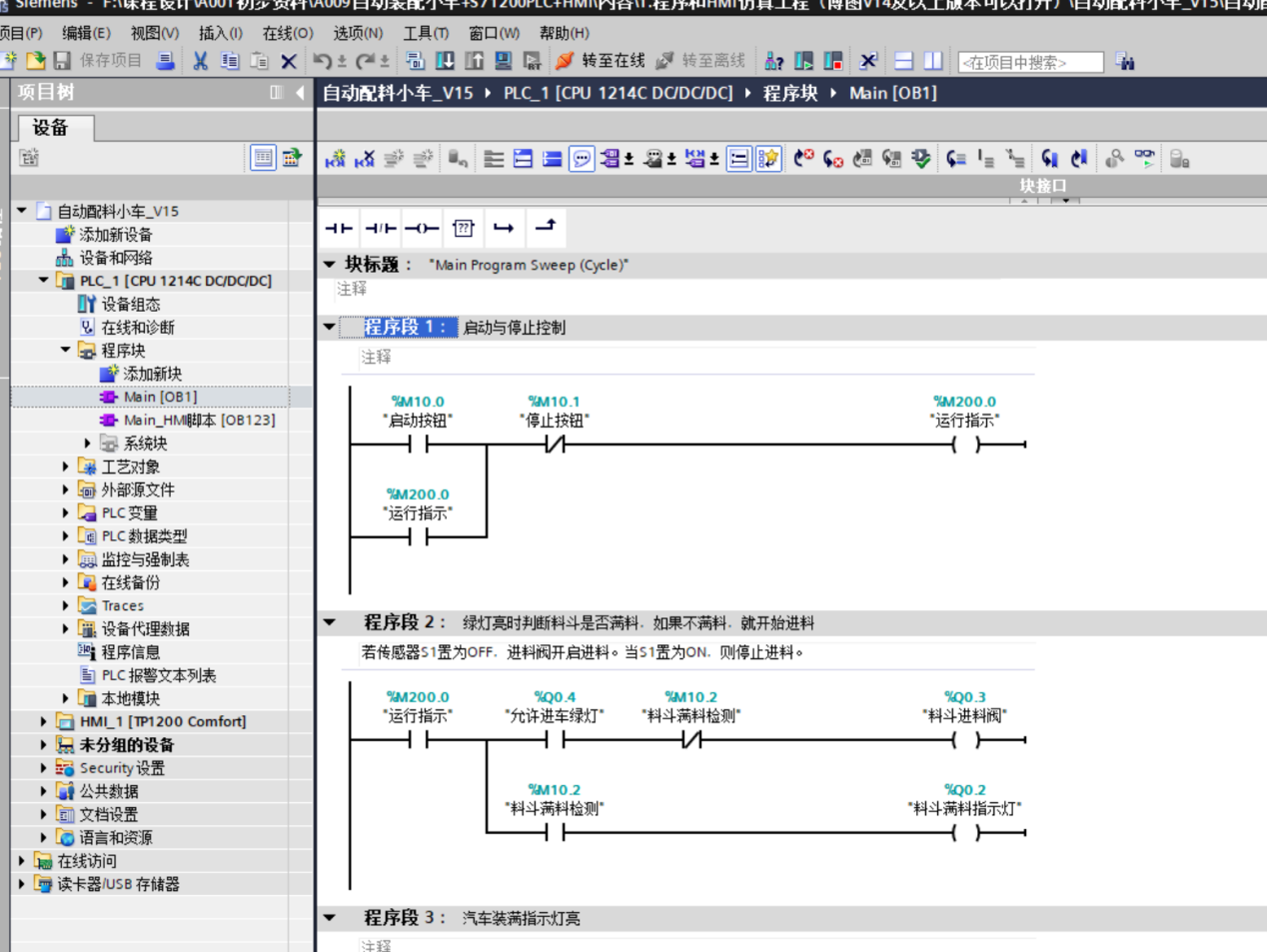Viewport: 1267px width, 952px height.
Task: Expand the PLC 变量 folder
Action: click(66, 512)
